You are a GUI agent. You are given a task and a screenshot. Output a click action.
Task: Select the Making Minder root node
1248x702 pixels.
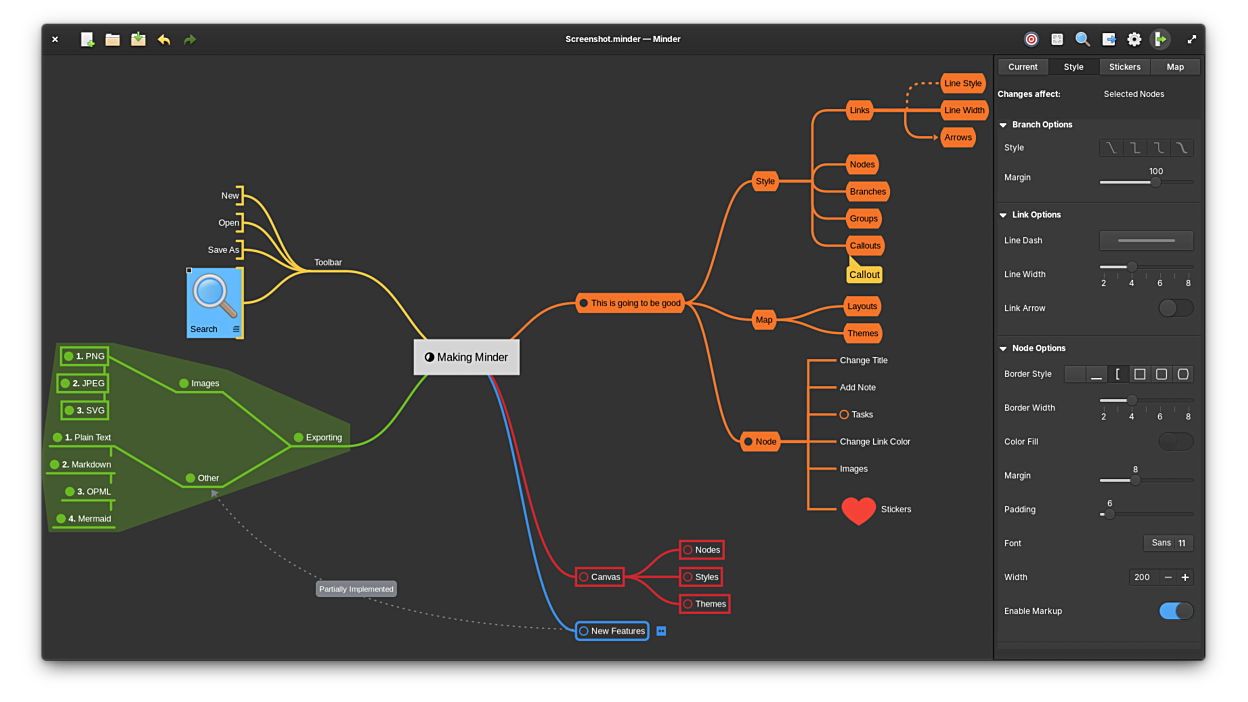tap(467, 357)
